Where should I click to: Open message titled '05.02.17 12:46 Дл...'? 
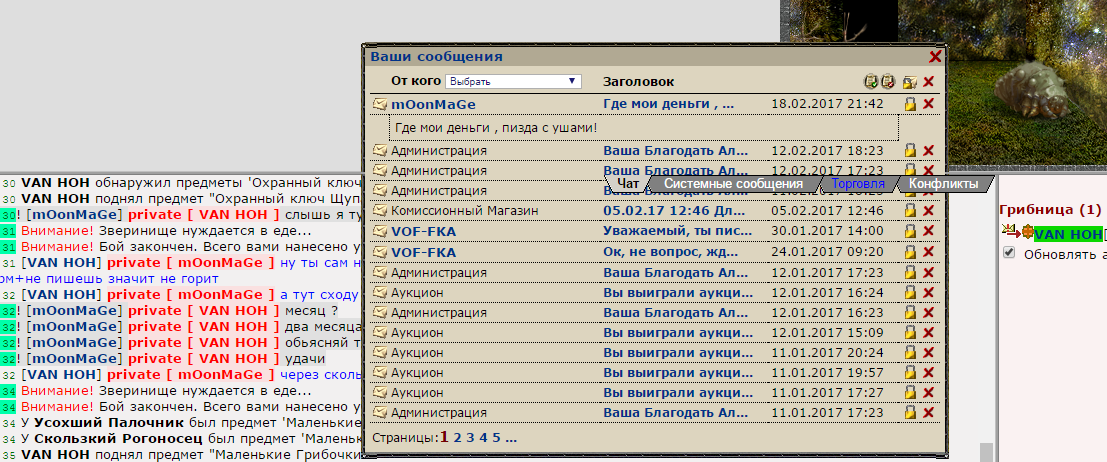(x=674, y=211)
